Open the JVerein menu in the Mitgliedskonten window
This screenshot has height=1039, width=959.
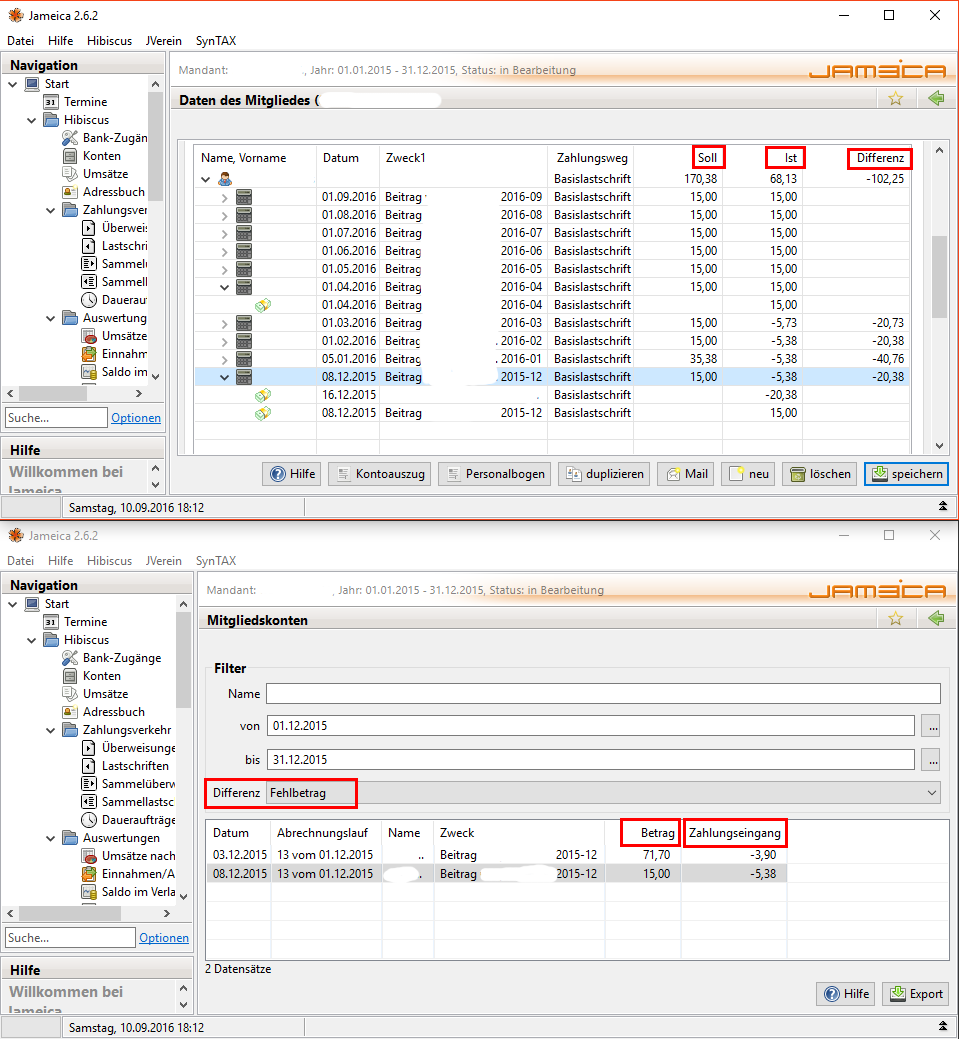[164, 561]
